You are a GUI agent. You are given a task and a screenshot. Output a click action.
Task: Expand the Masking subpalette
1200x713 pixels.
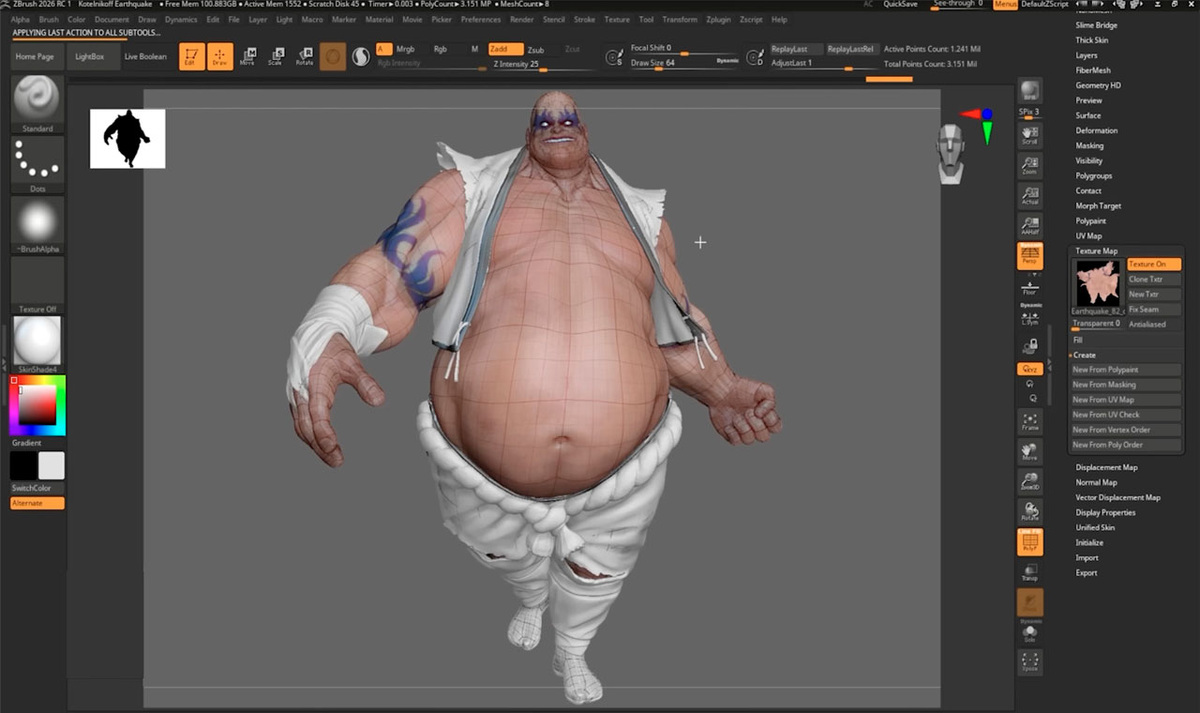(x=1090, y=145)
